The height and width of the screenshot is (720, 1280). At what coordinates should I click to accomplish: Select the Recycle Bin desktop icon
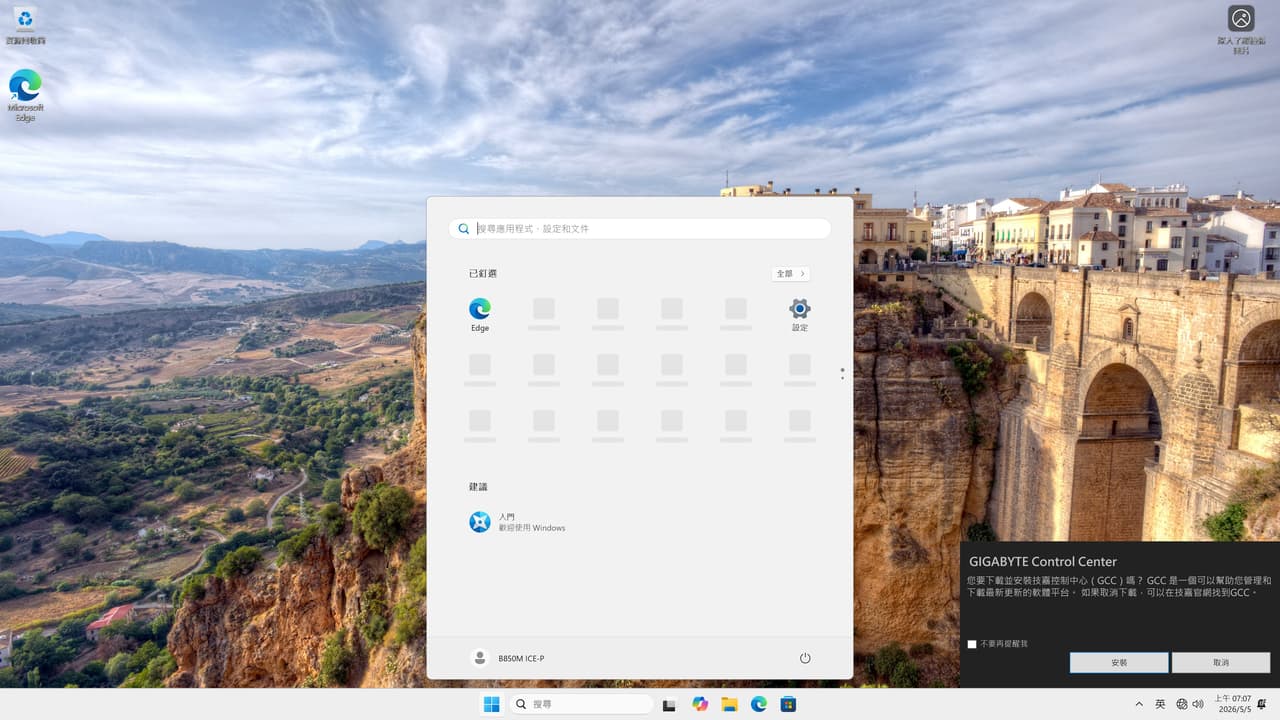(x=25, y=25)
